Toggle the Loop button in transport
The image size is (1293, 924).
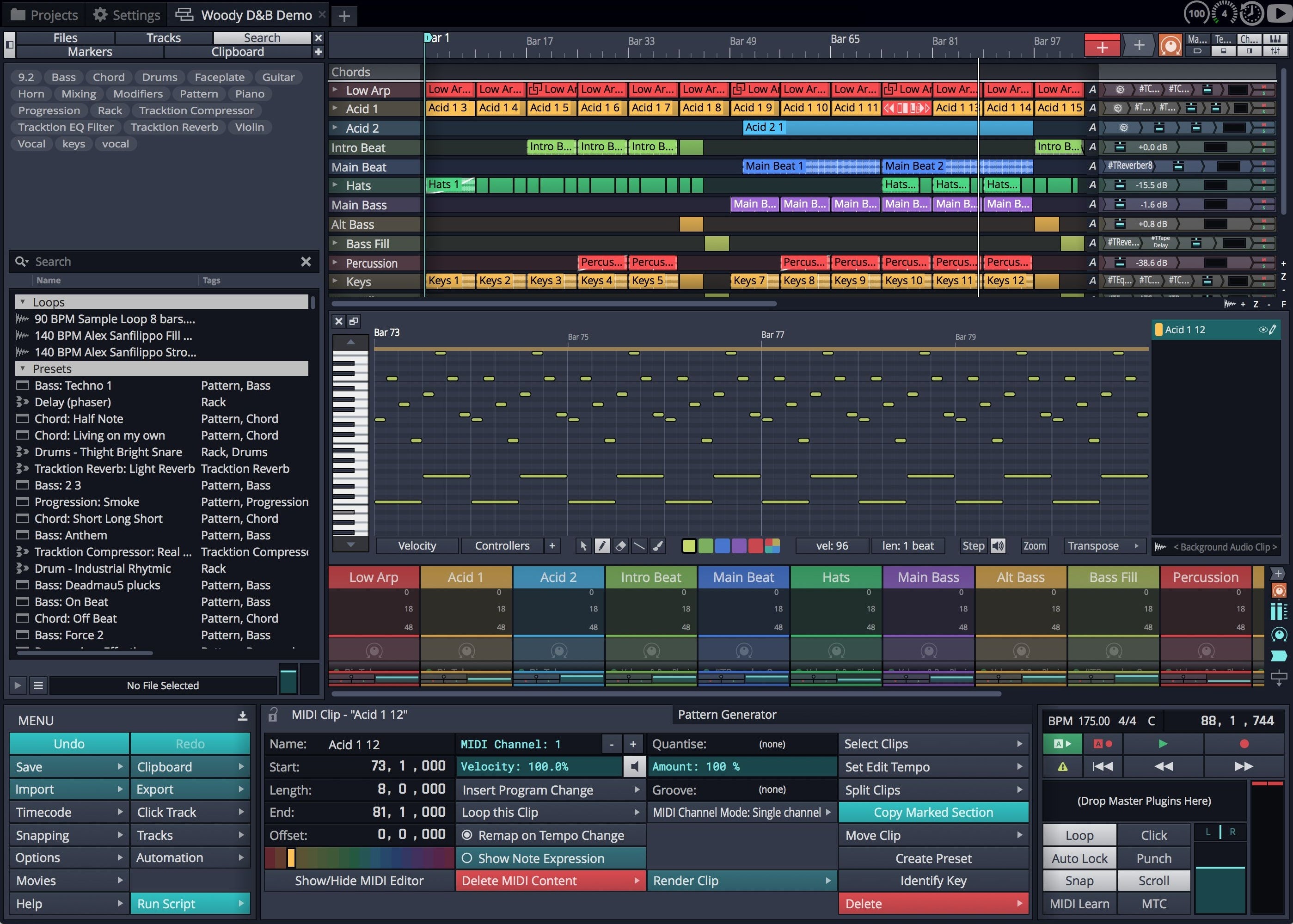[1079, 835]
